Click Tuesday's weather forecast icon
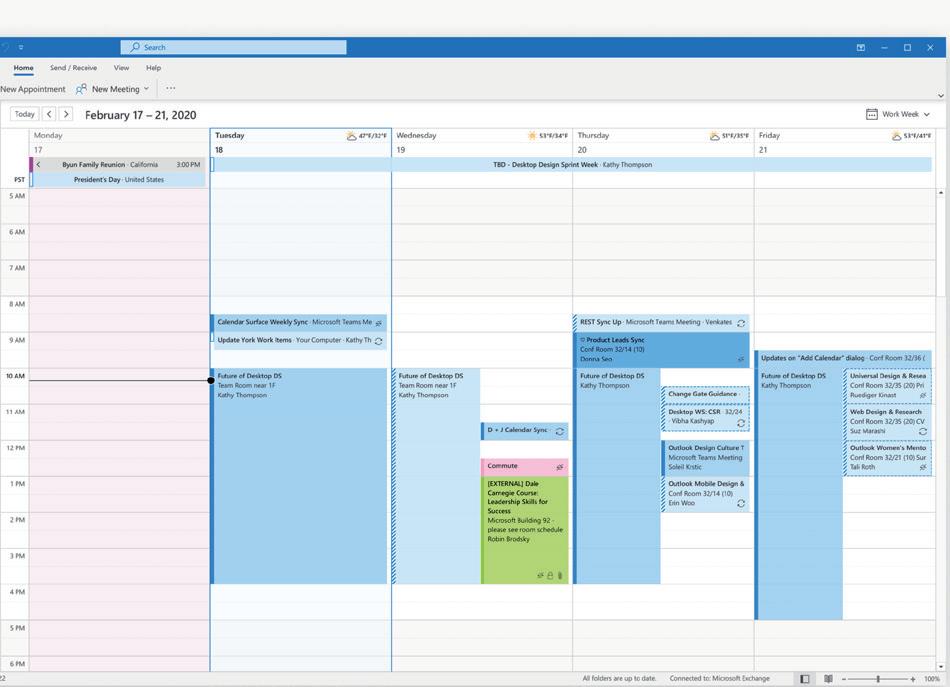Image resolution: width=950 pixels, height=687 pixels. tap(351, 136)
